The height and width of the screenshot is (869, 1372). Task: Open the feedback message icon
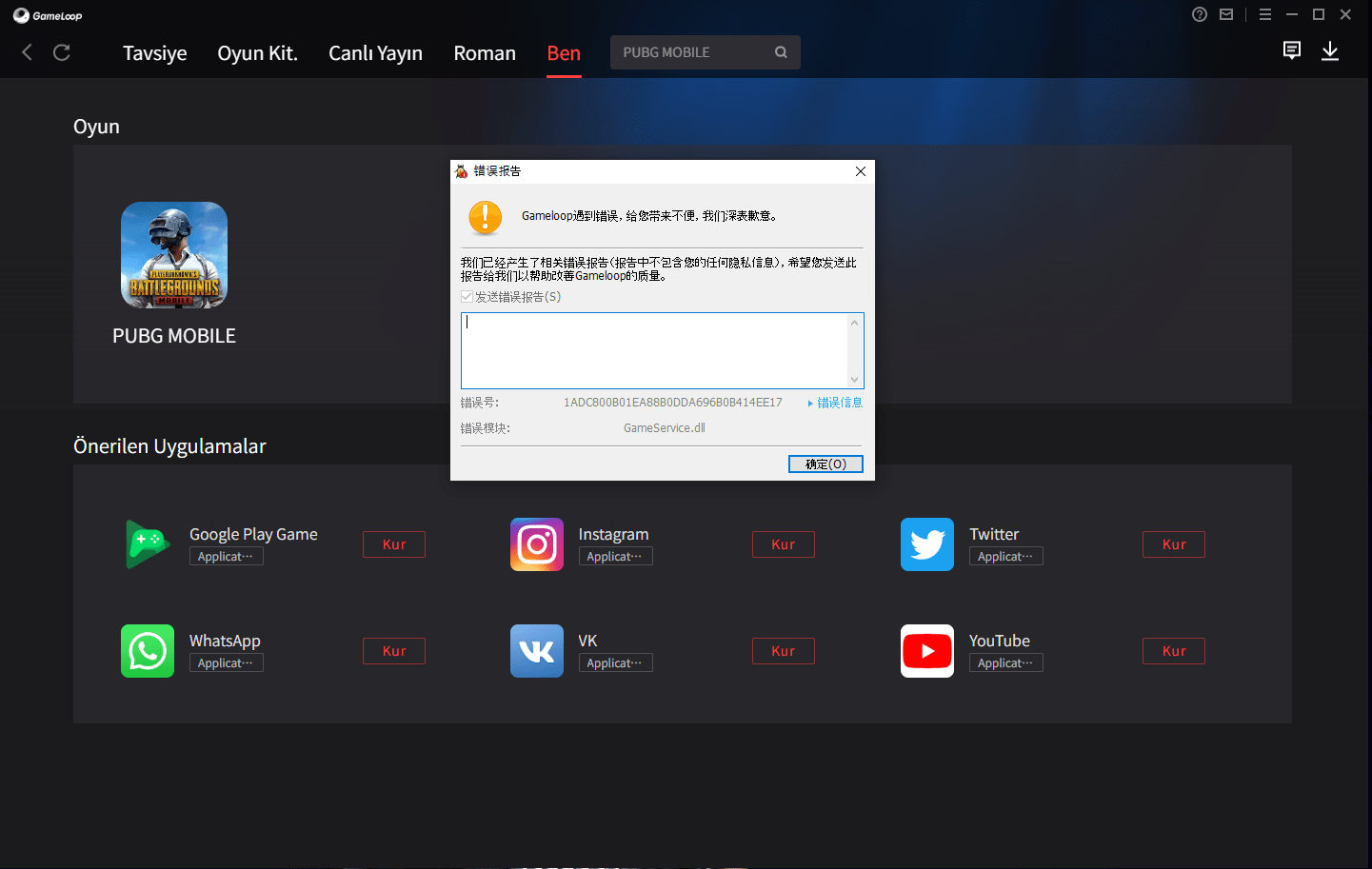tap(1292, 50)
